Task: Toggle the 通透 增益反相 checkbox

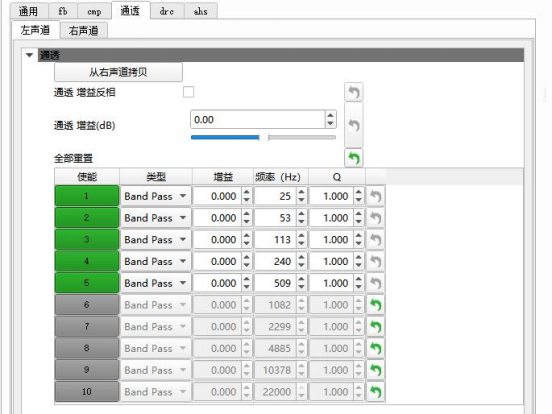Action: tap(188, 92)
